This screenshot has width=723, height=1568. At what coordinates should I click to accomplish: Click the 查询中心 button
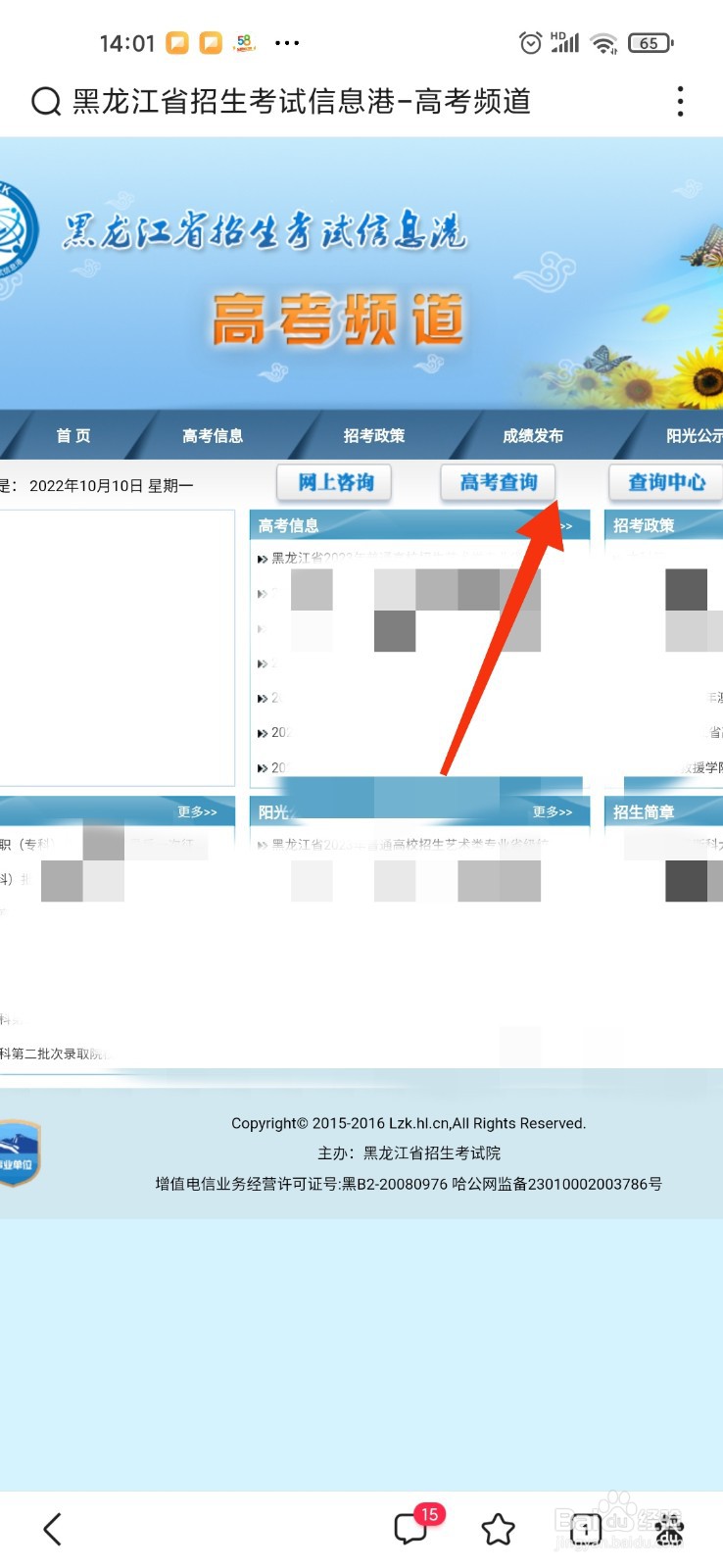665,482
